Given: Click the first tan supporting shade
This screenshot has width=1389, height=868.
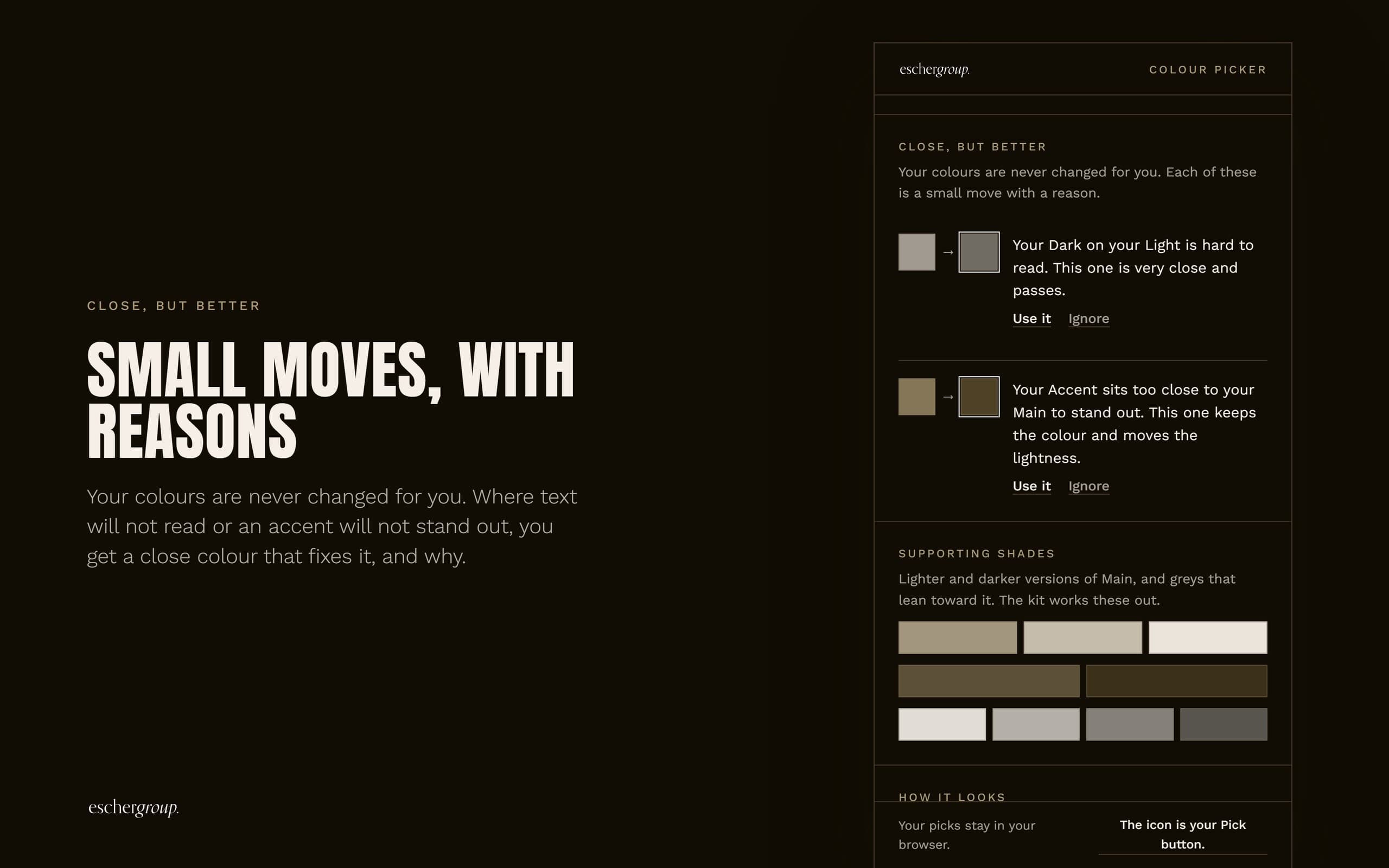Looking at the screenshot, I should pos(957,637).
